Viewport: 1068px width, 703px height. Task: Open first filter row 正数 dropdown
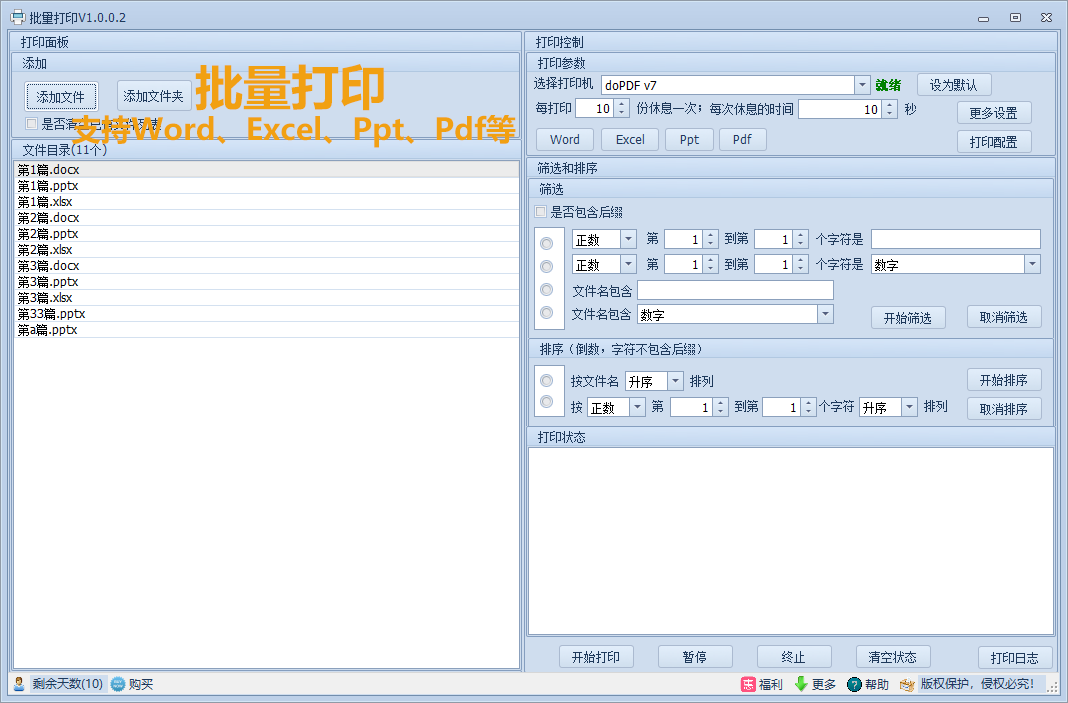(628, 239)
